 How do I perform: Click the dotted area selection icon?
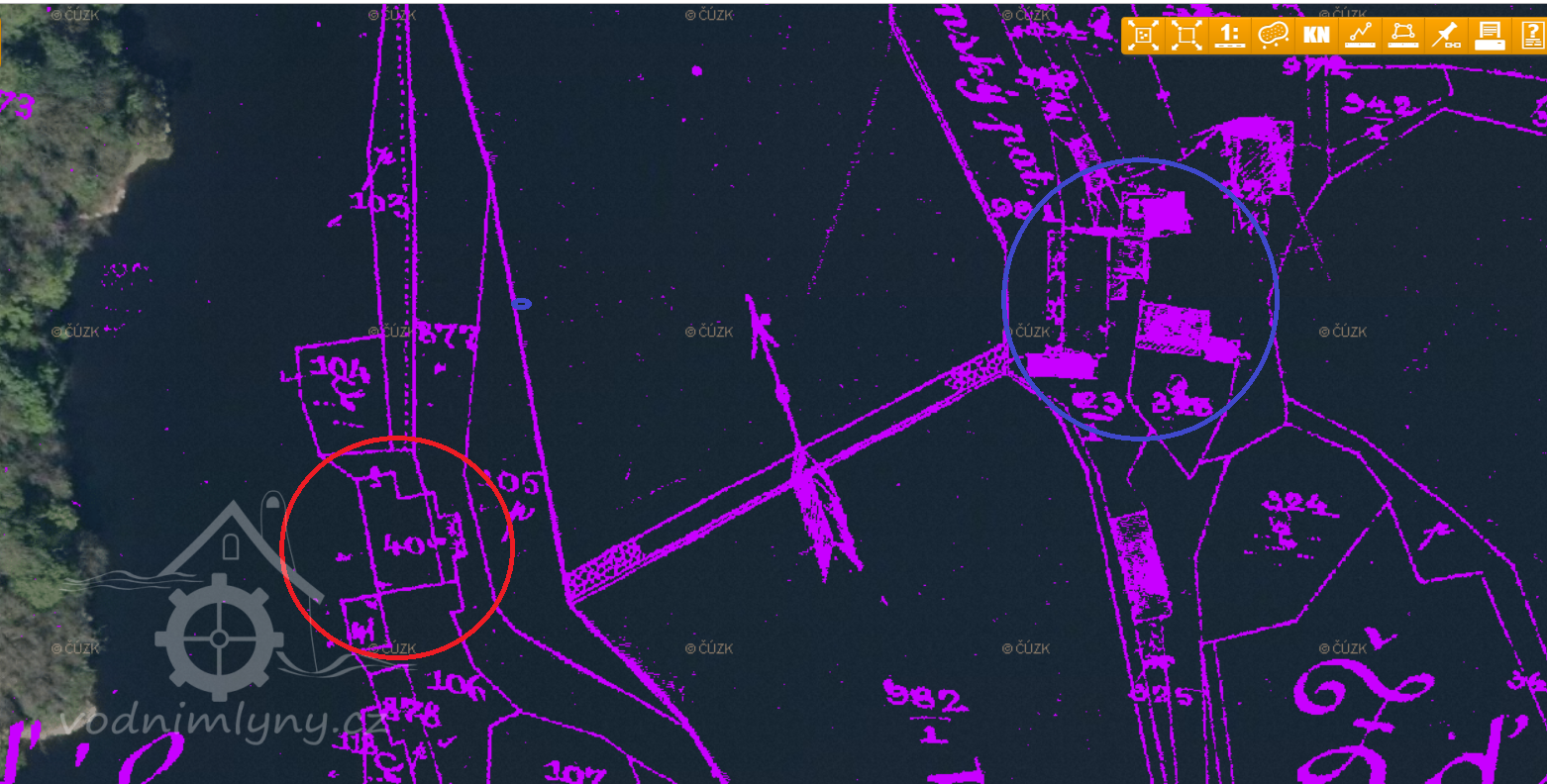[x=1273, y=36]
